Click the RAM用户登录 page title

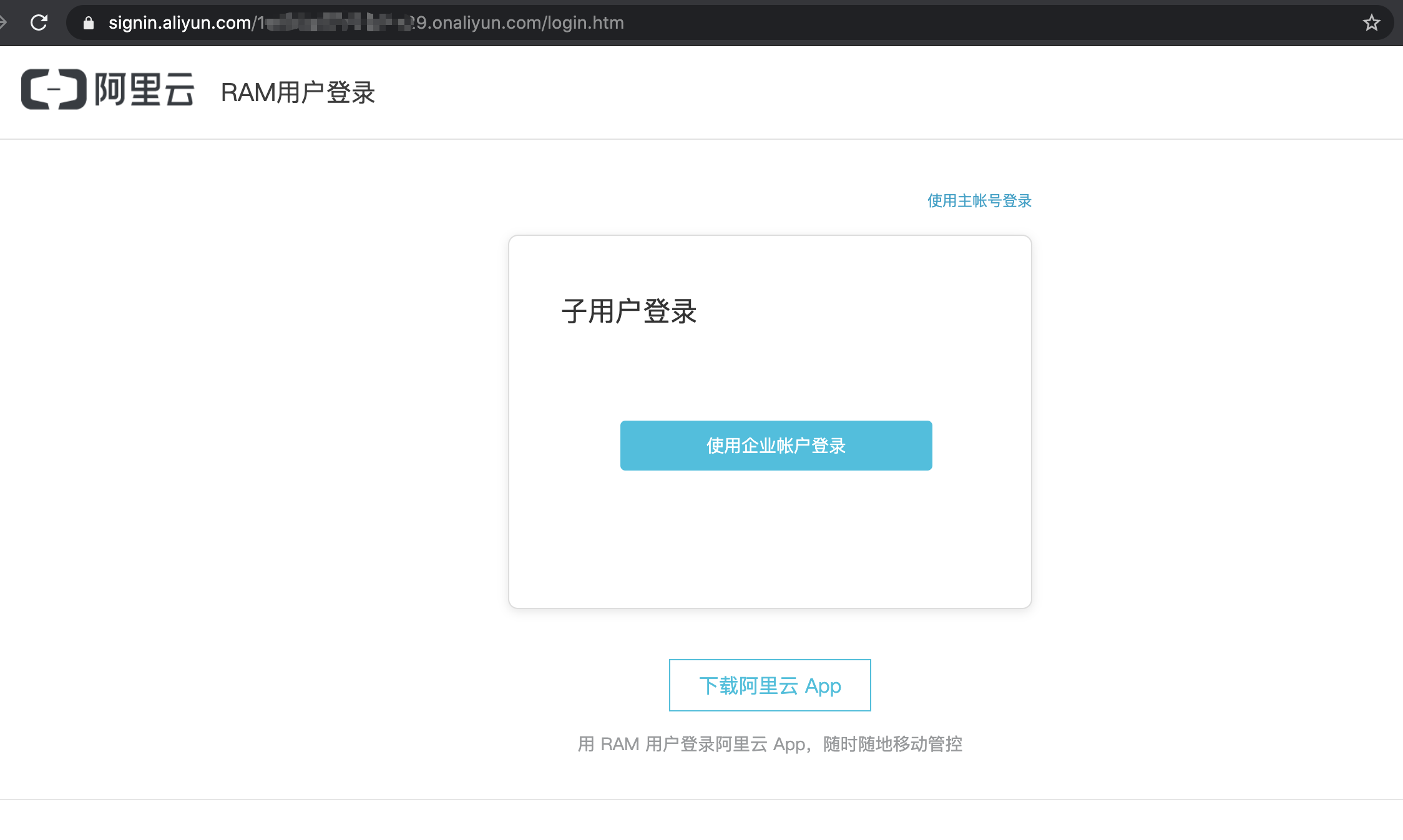tap(298, 92)
